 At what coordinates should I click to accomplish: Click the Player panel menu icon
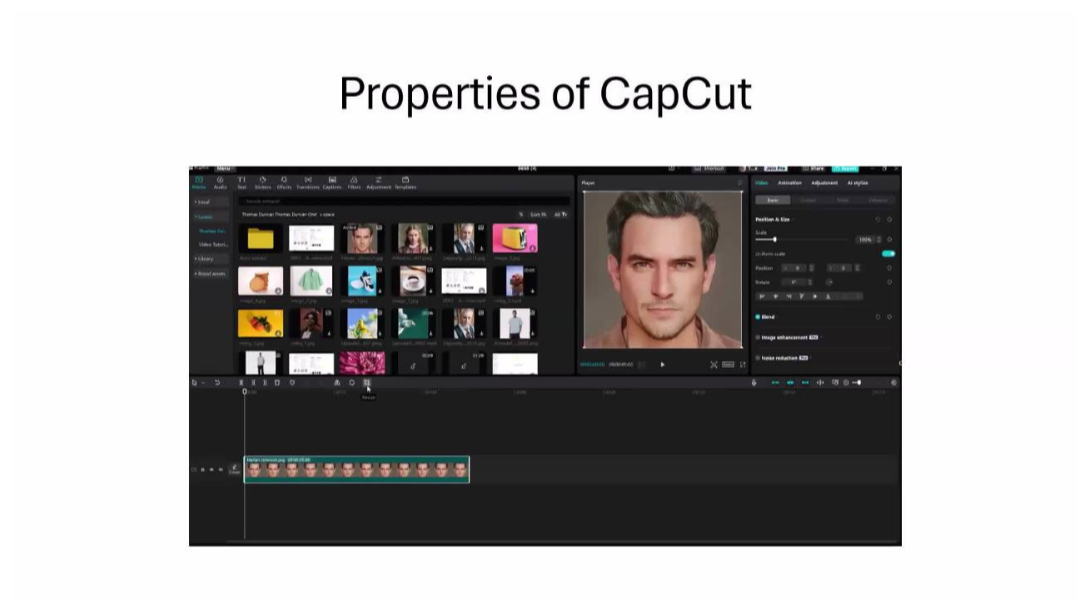click(740, 183)
